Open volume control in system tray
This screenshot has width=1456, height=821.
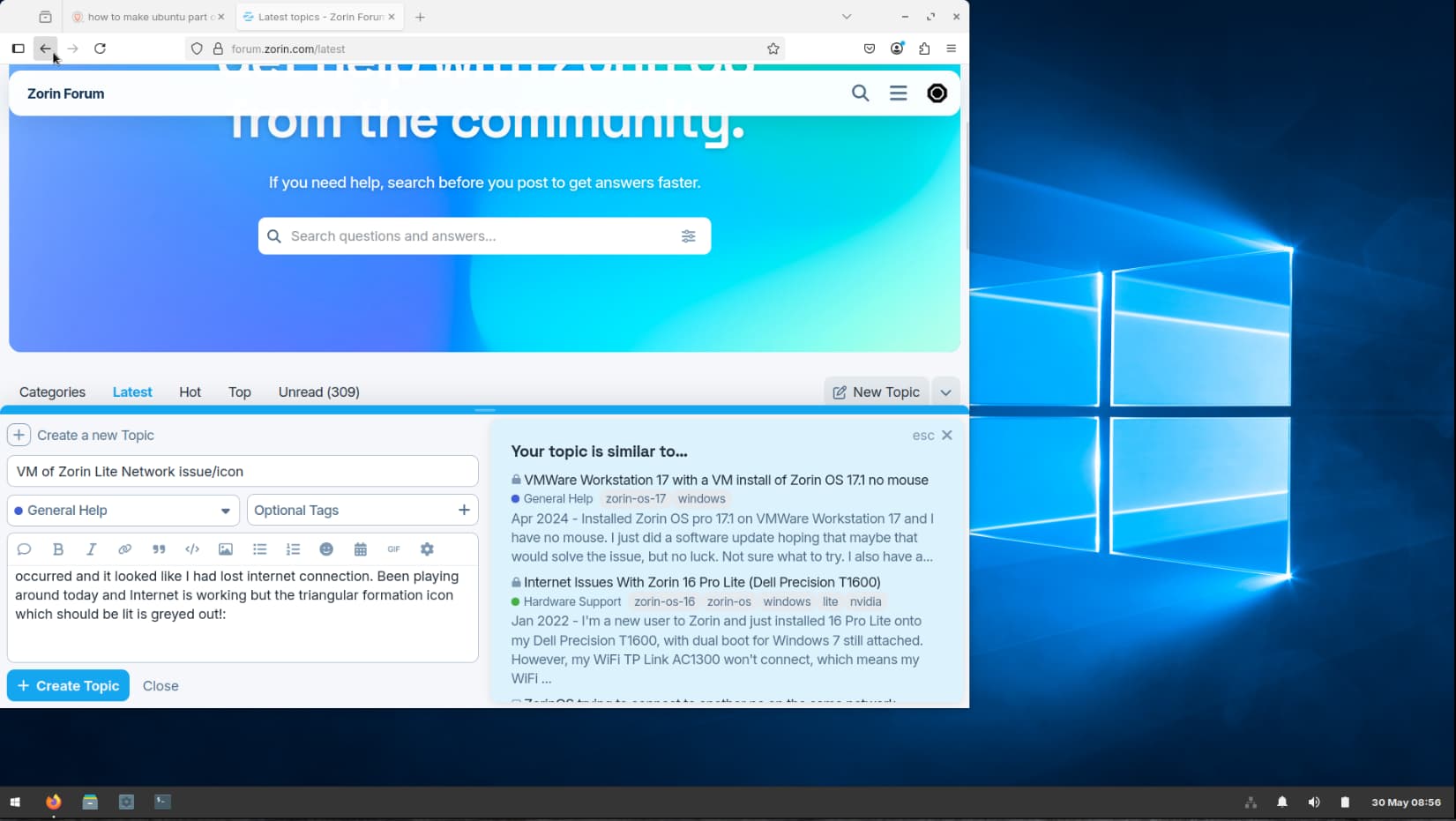pos(1314,802)
